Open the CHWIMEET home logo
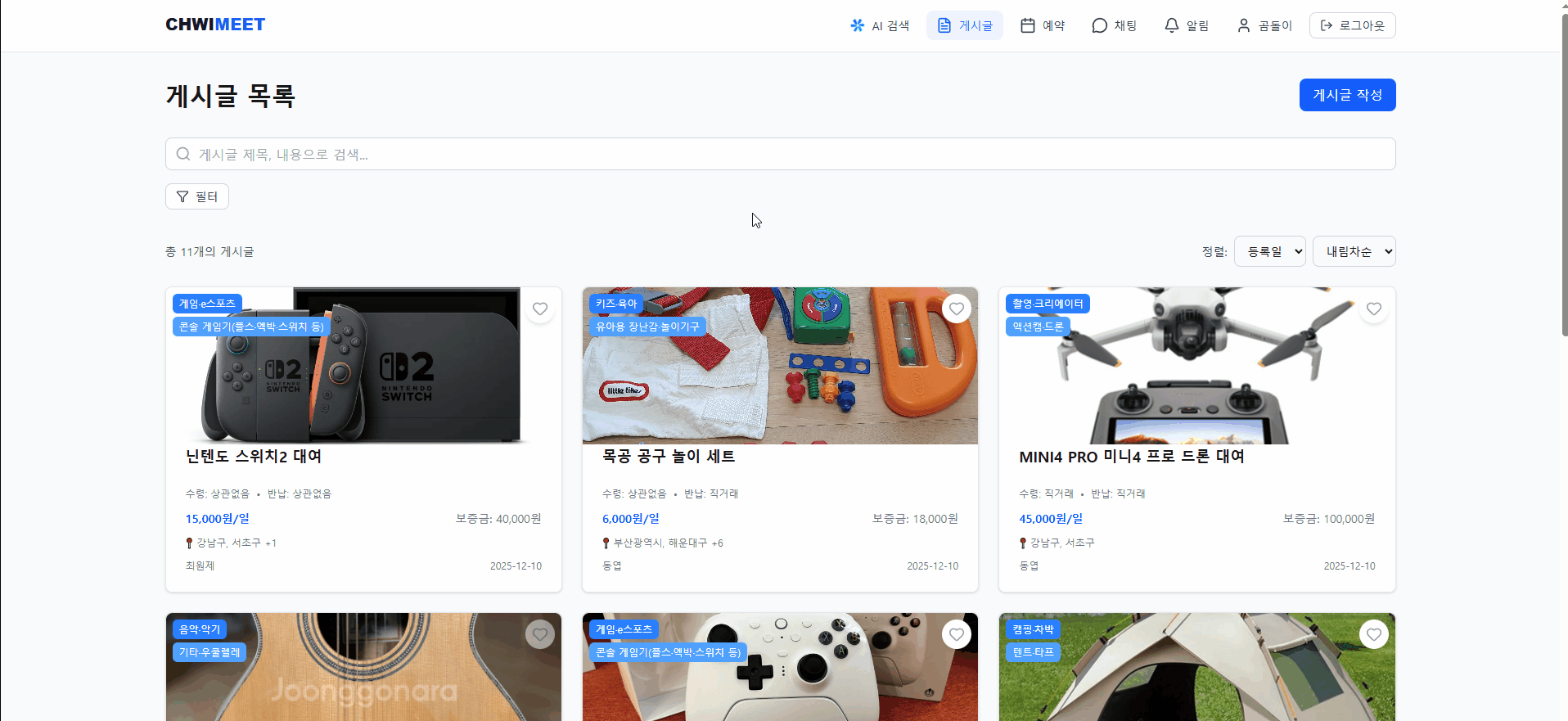1568x721 pixels. click(215, 25)
